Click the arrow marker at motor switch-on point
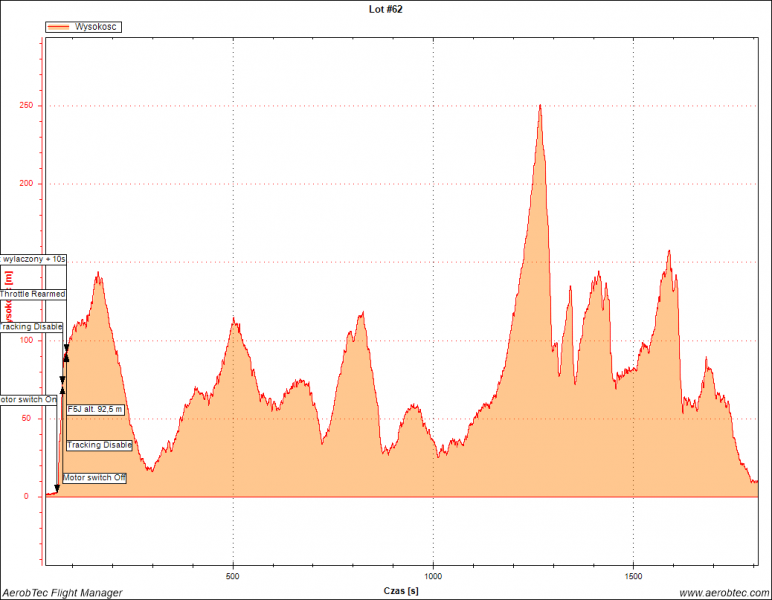Image resolution: width=772 pixels, height=600 pixels. (x=56, y=489)
